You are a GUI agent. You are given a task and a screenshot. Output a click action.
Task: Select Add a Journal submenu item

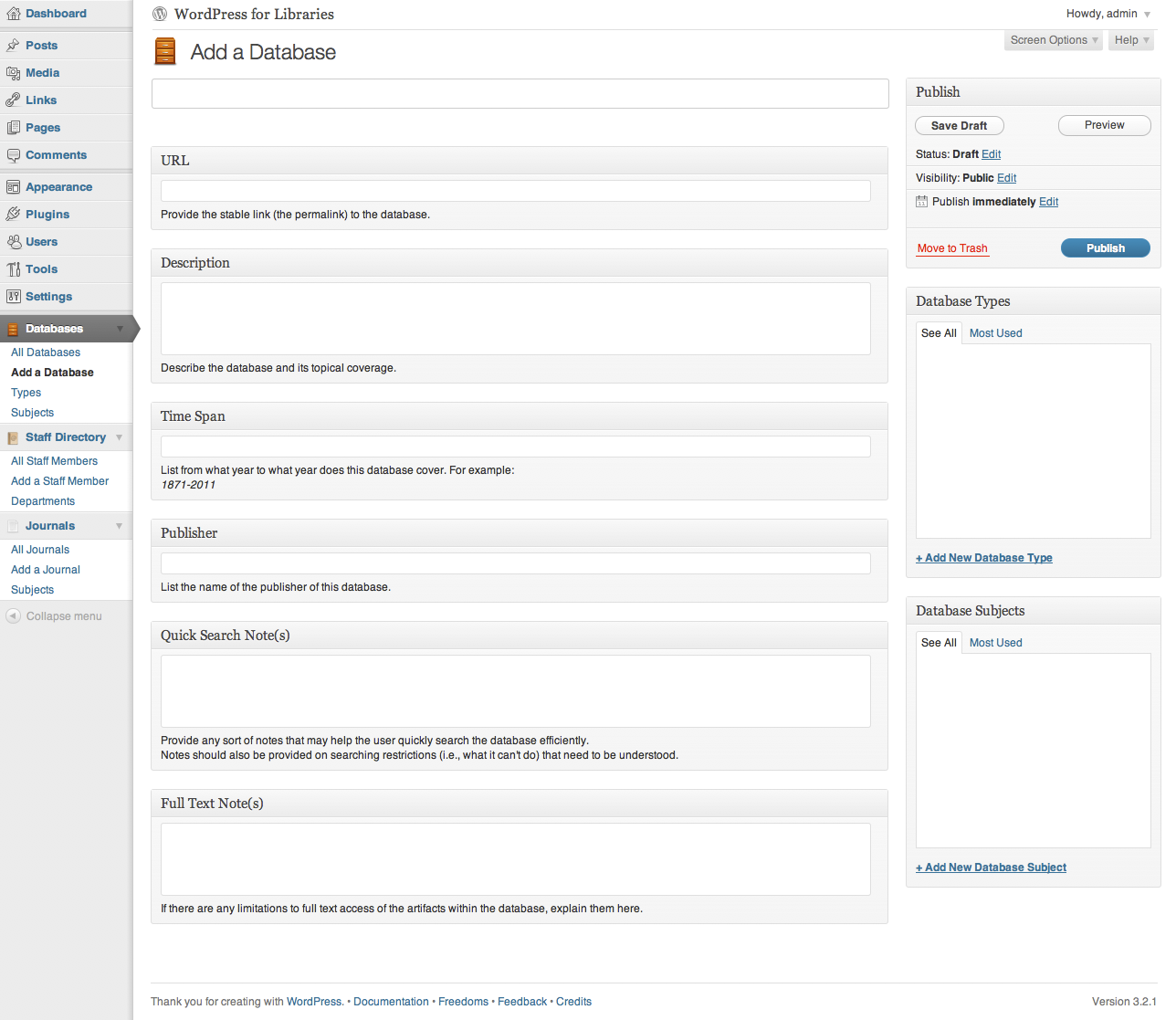46,570
